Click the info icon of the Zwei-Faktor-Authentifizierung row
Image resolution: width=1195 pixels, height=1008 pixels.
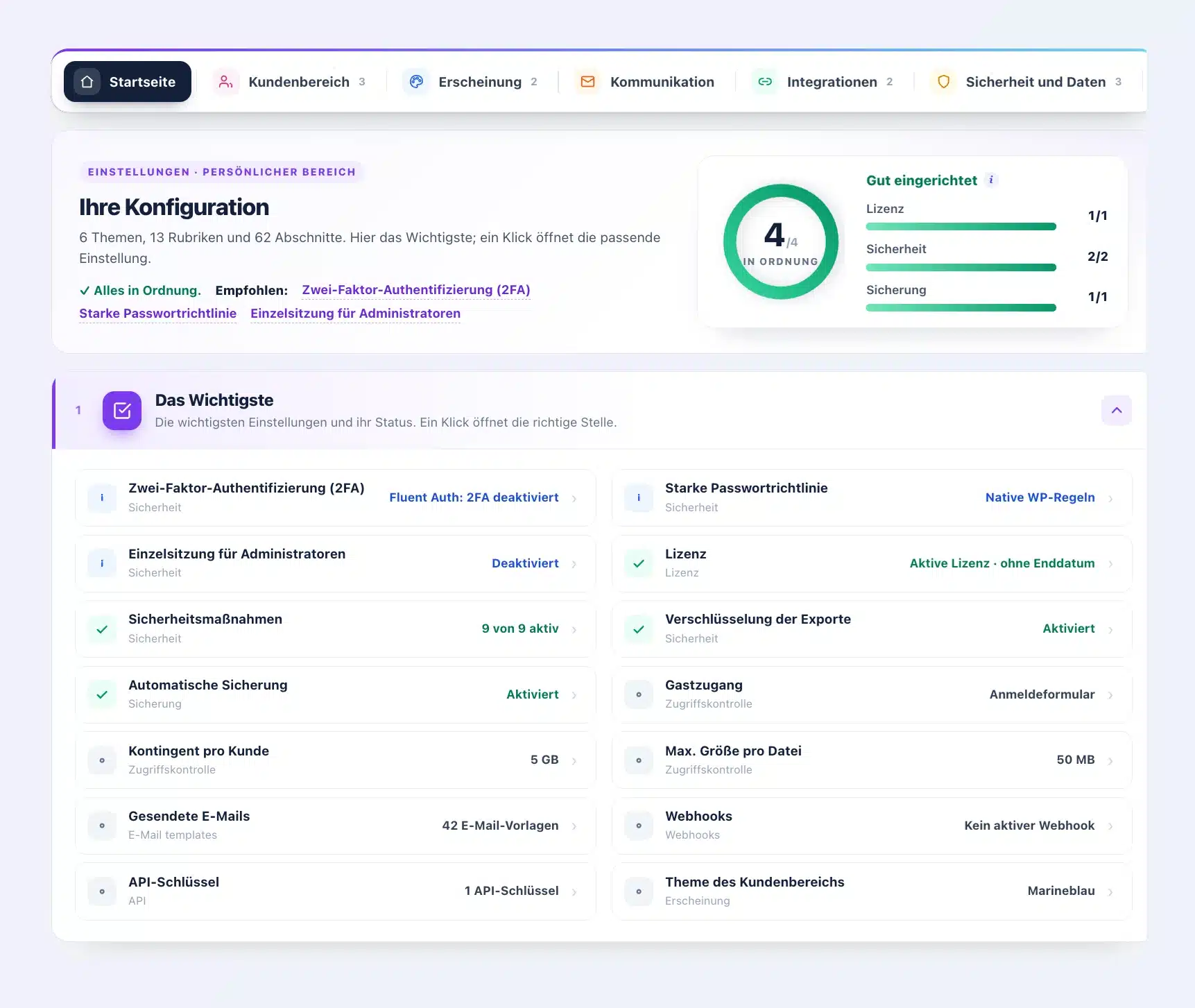pyautogui.click(x=102, y=497)
